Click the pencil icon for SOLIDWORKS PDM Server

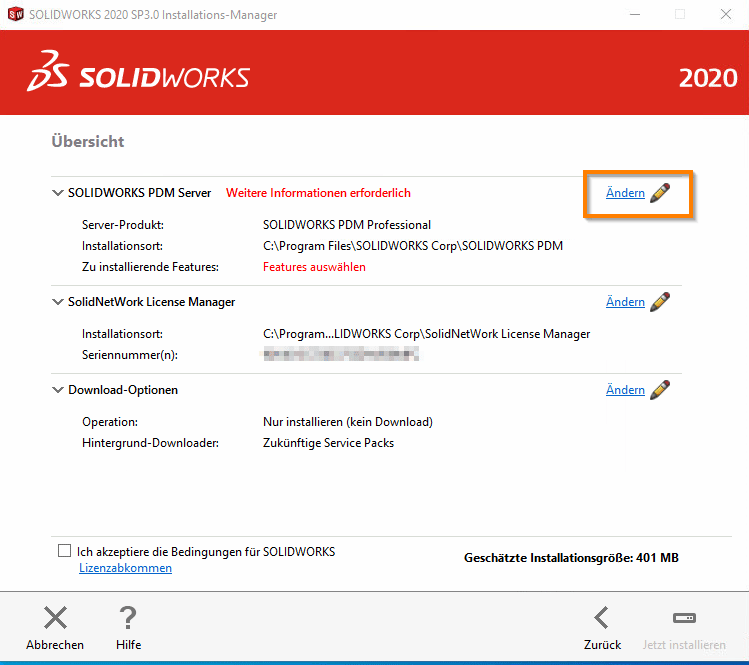660,193
